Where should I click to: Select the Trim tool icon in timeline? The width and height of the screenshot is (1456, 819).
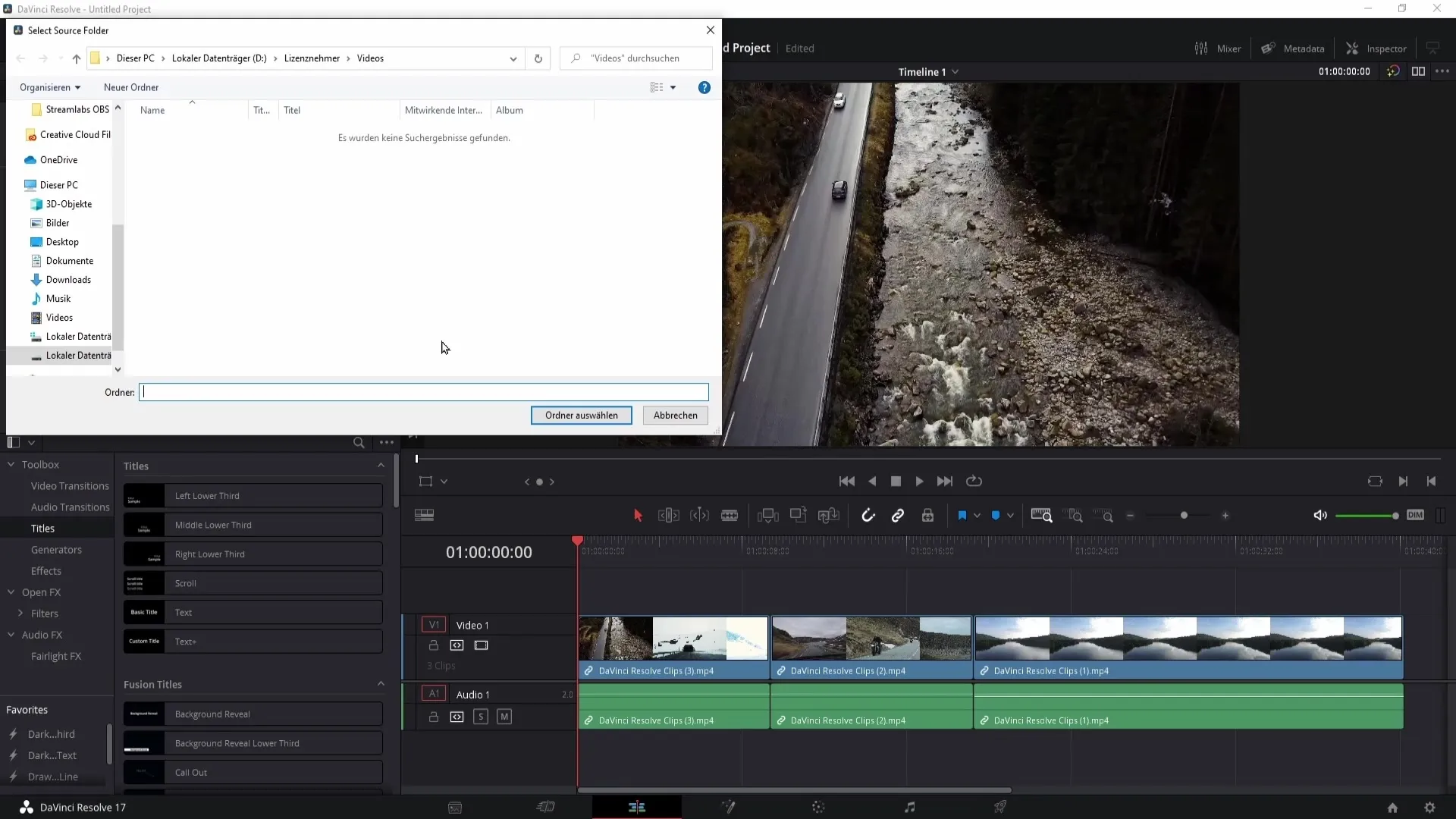click(667, 515)
